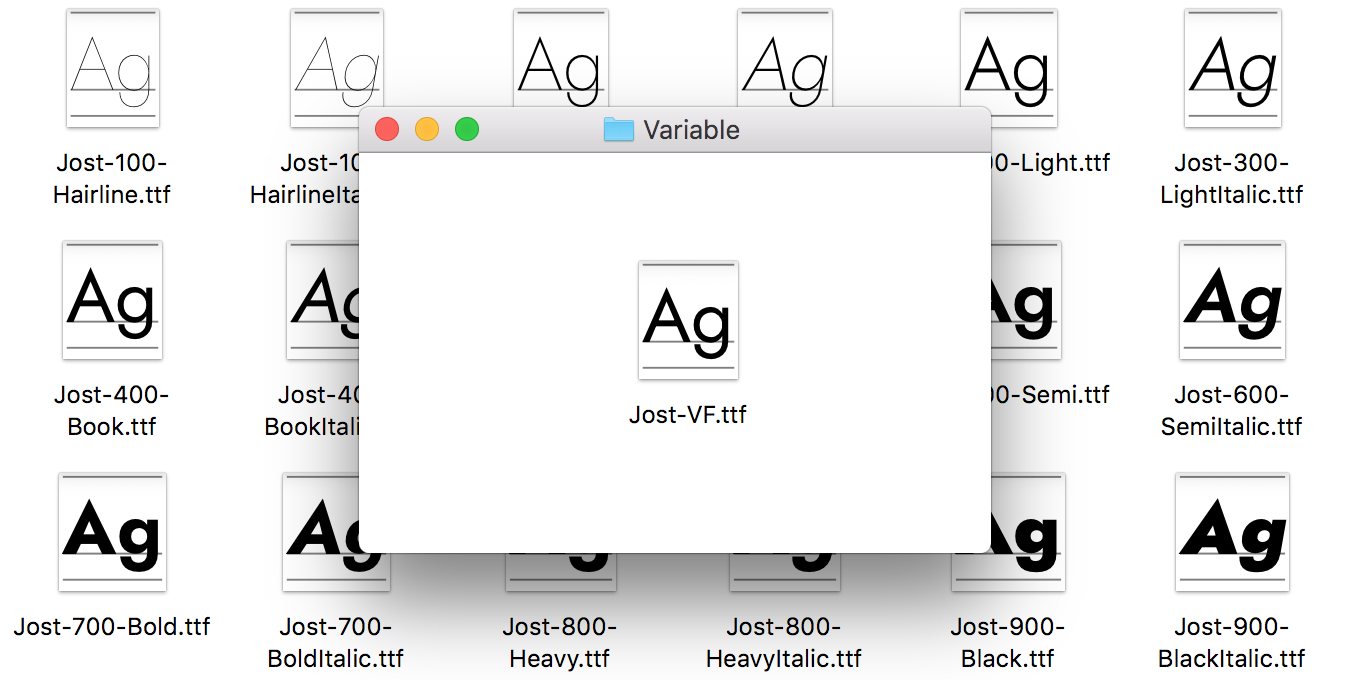Click the Jost-400-Book.ttf file name
The image size is (1350, 680).
[112, 410]
